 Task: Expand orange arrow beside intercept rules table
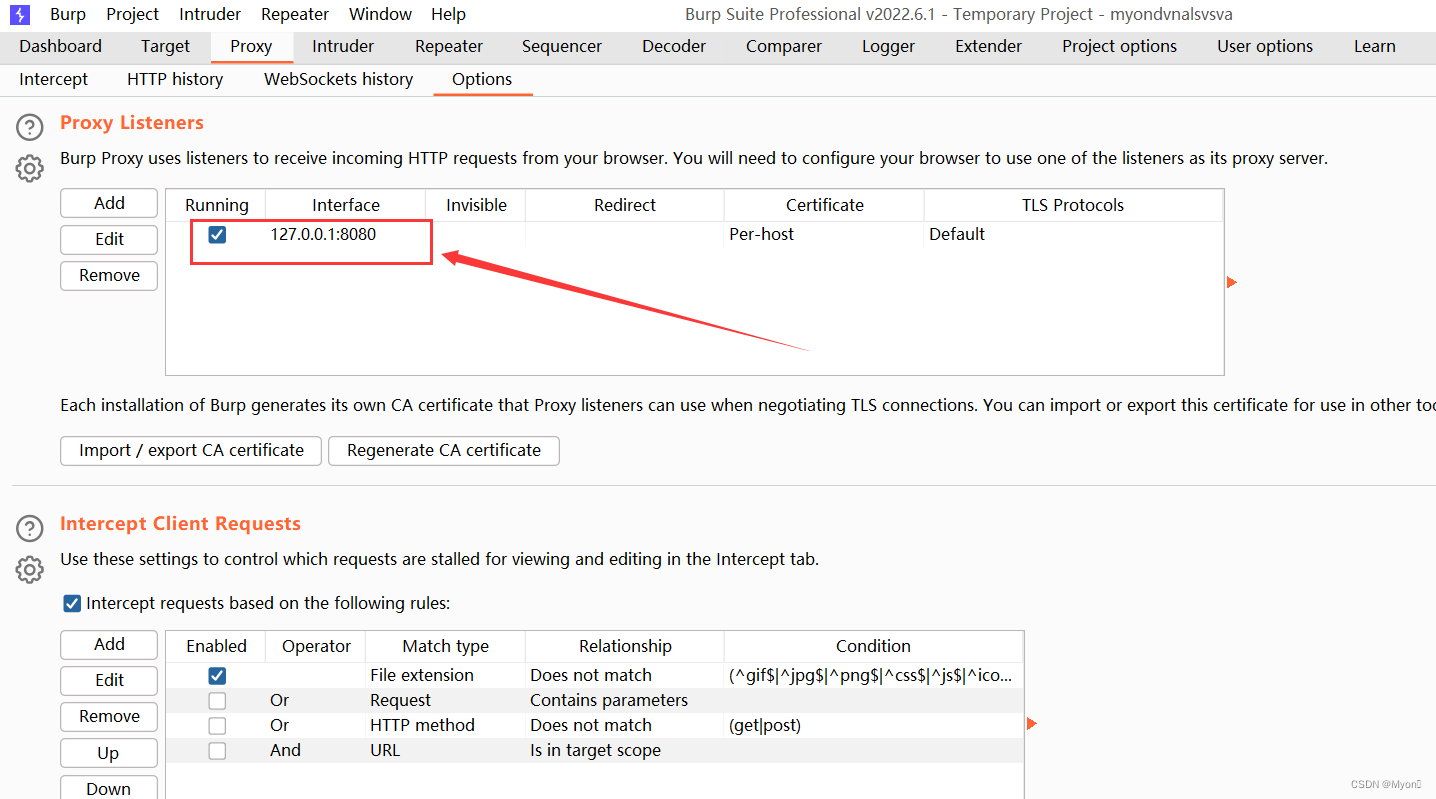[1032, 723]
